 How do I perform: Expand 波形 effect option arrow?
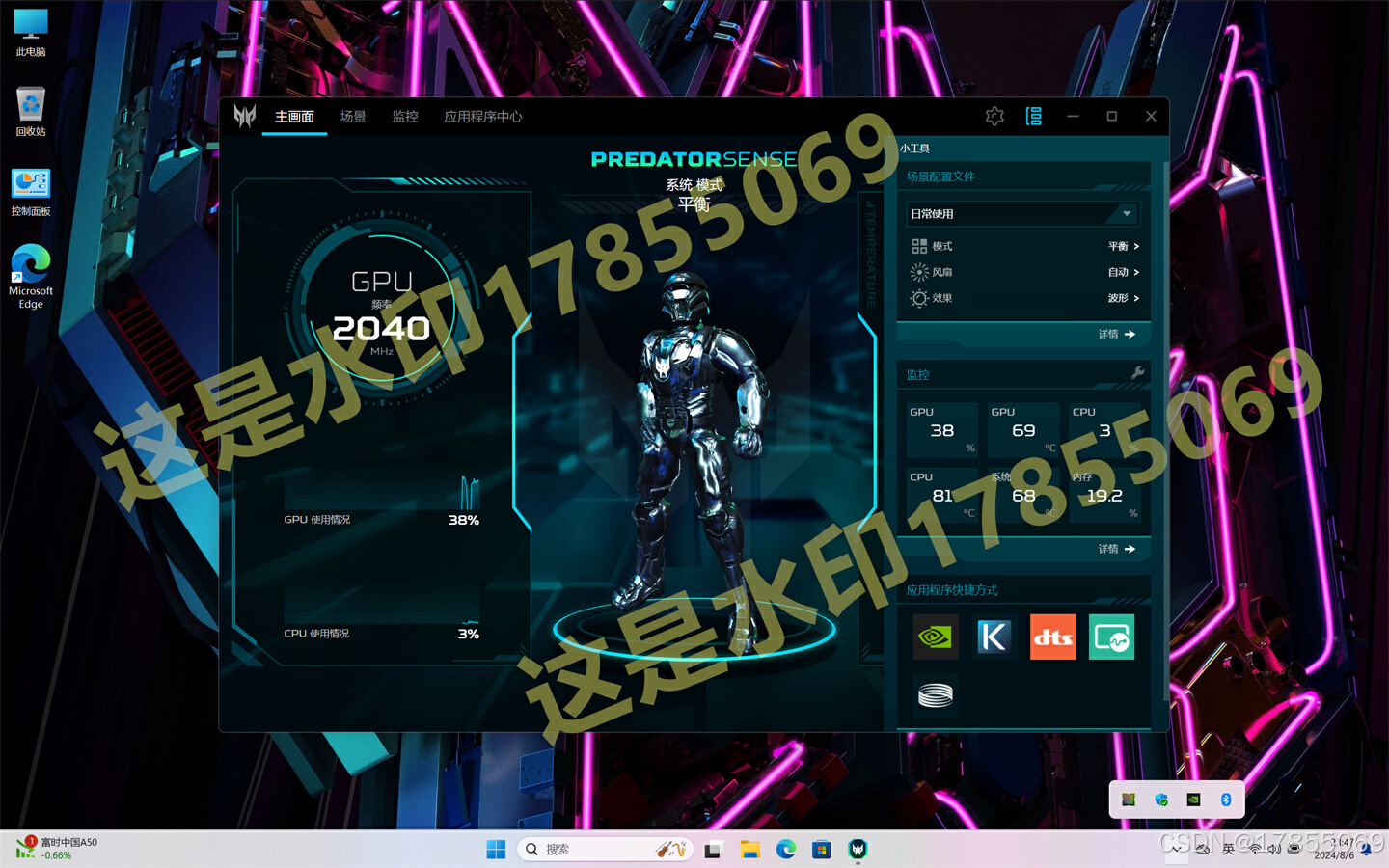(1136, 298)
